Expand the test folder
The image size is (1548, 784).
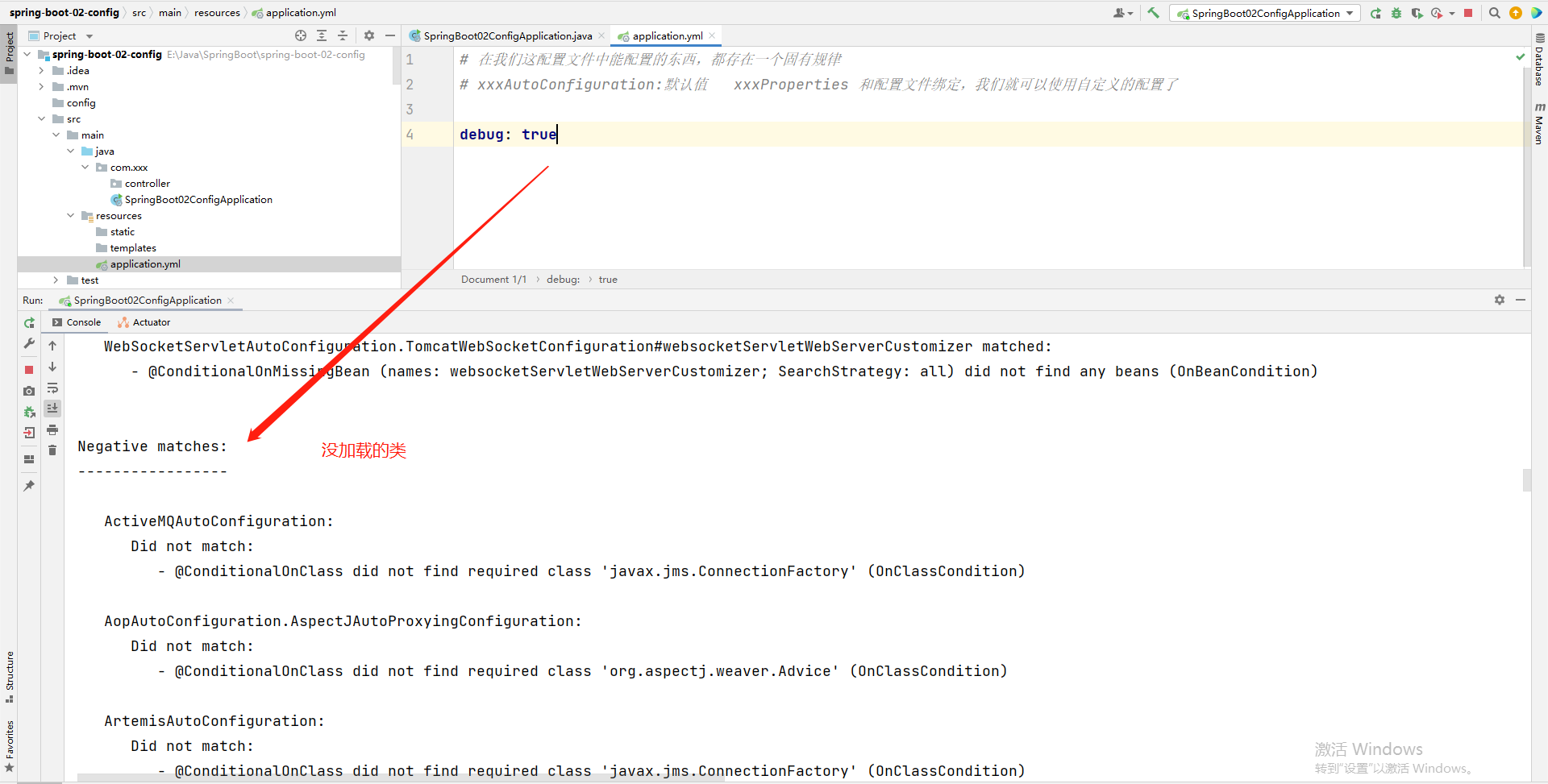(56, 280)
